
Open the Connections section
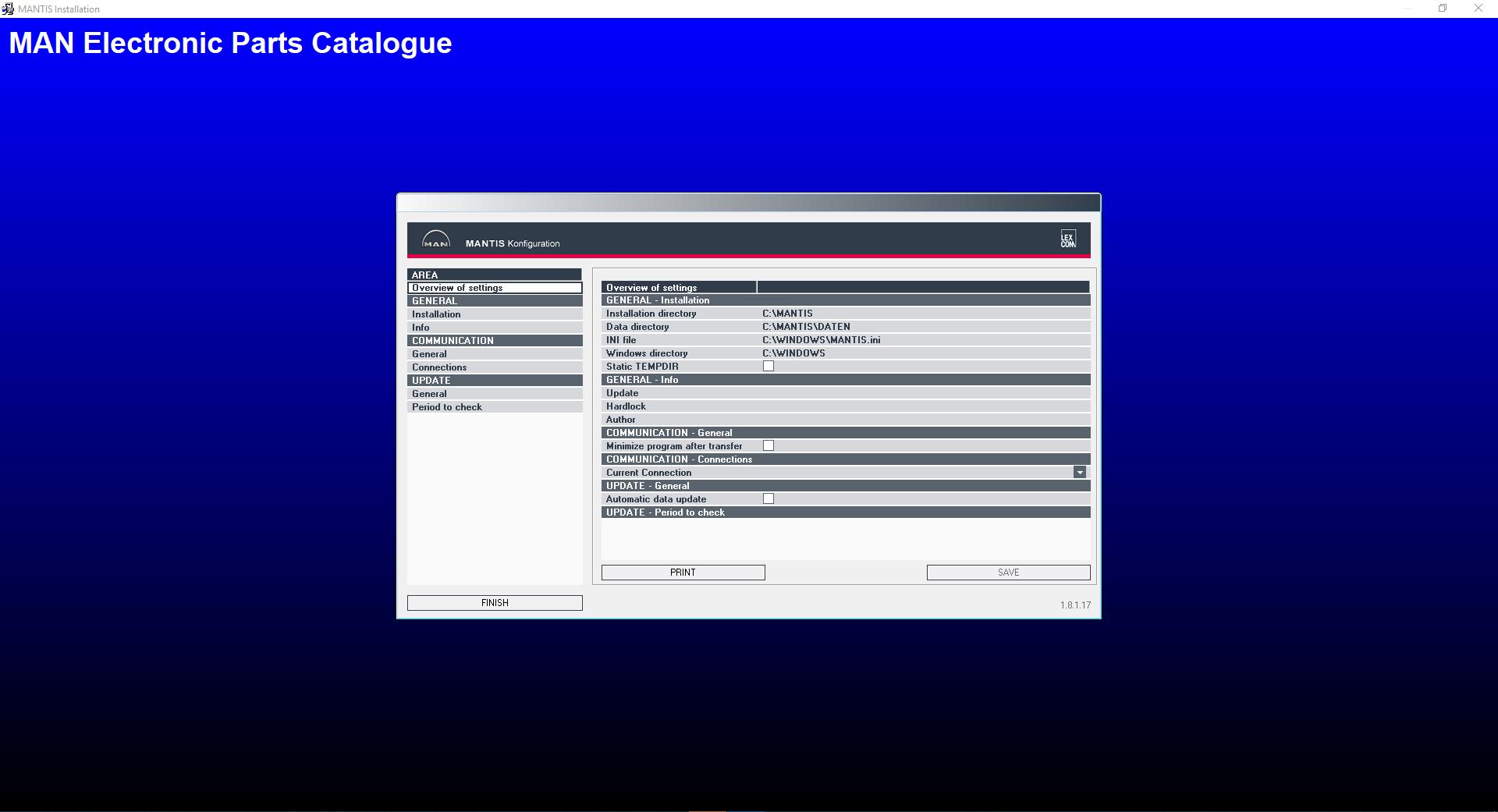(495, 367)
